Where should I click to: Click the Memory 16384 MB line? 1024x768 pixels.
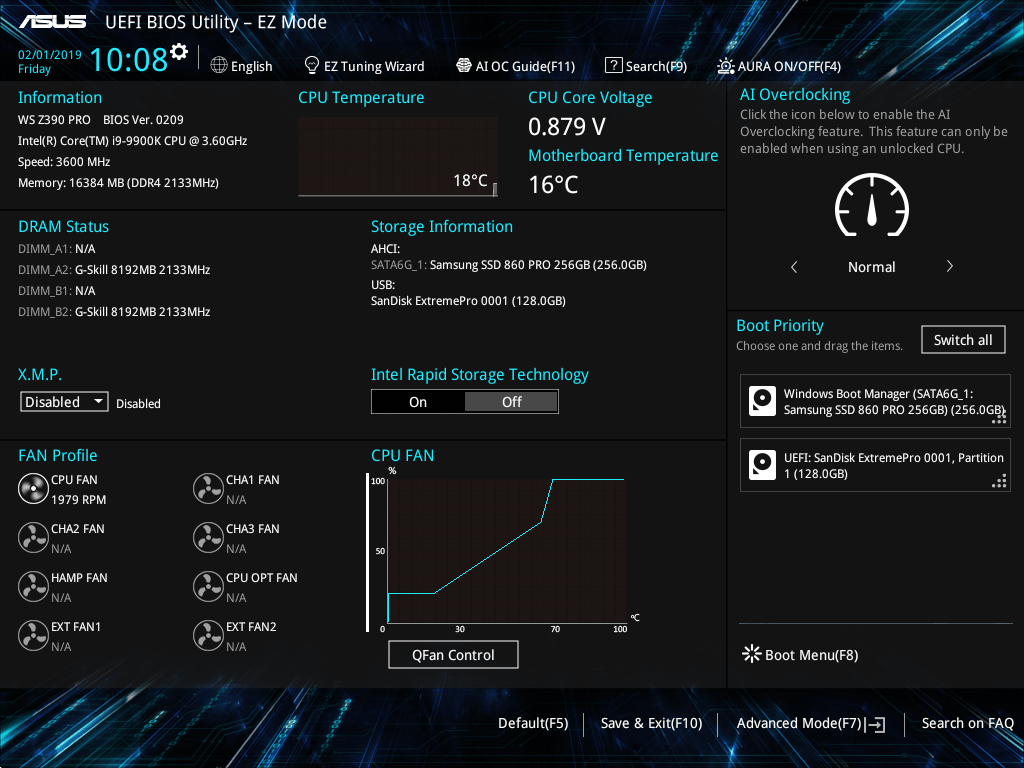point(118,183)
